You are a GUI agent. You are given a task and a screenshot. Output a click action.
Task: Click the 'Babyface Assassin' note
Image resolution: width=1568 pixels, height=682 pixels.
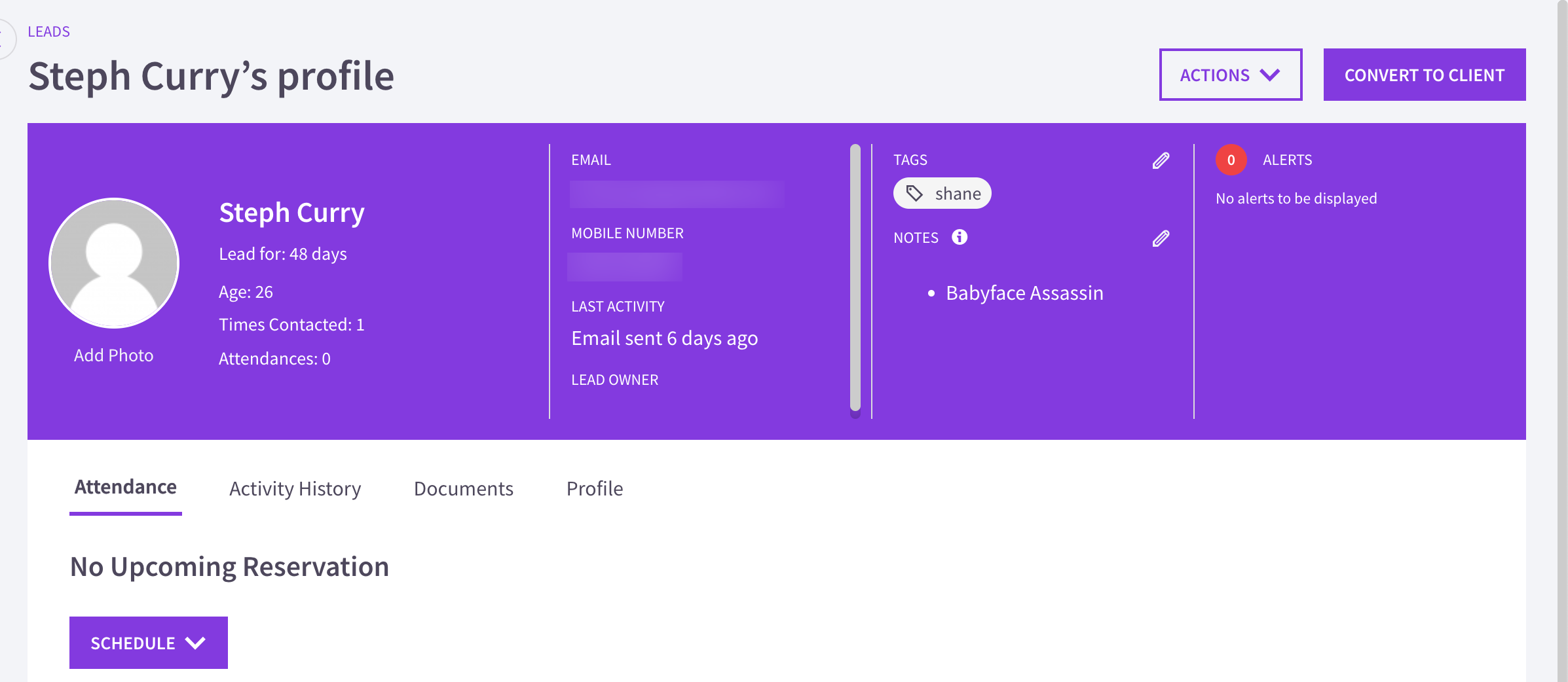point(1025,293)
